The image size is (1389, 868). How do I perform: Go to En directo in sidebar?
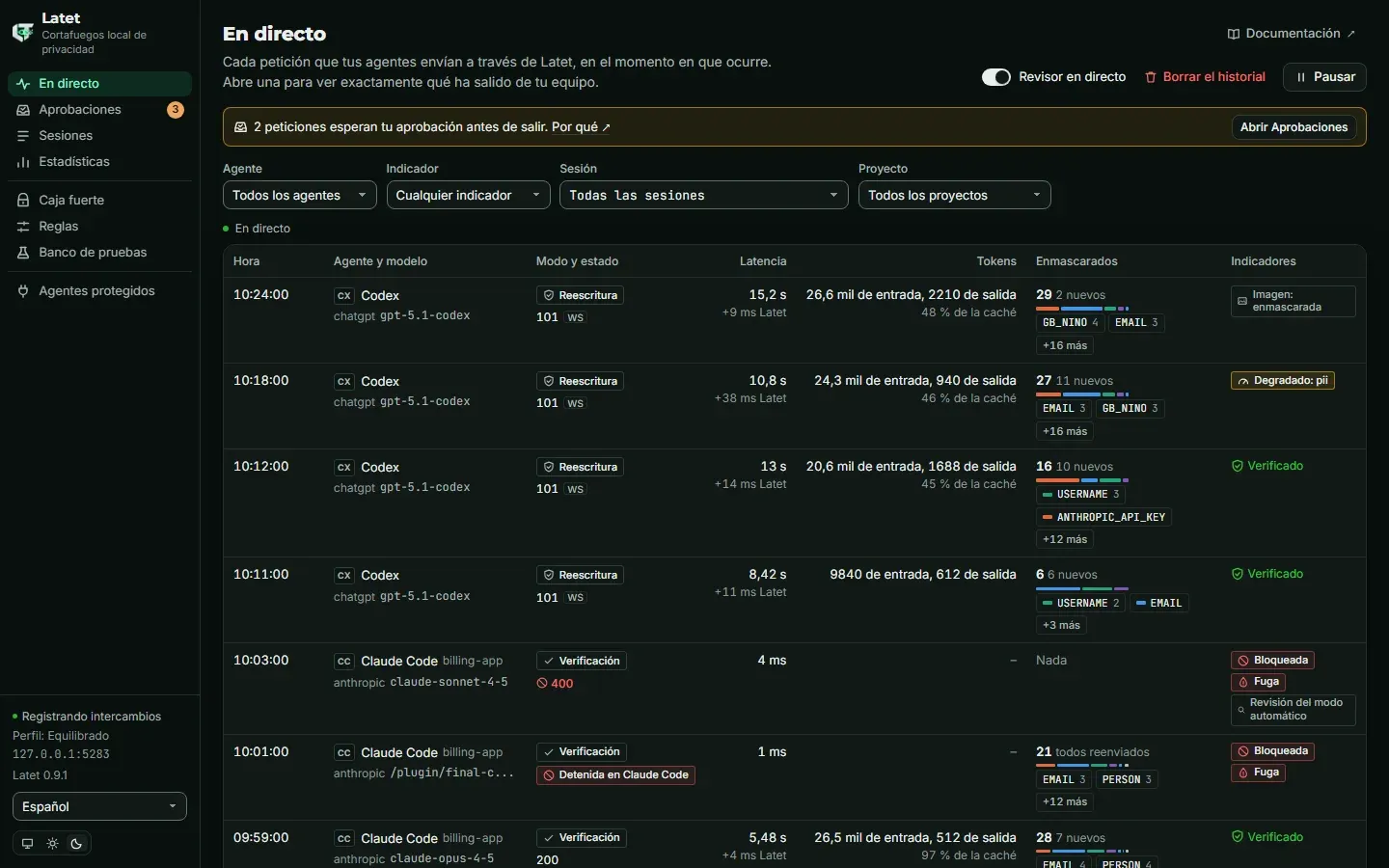point(99,84)
